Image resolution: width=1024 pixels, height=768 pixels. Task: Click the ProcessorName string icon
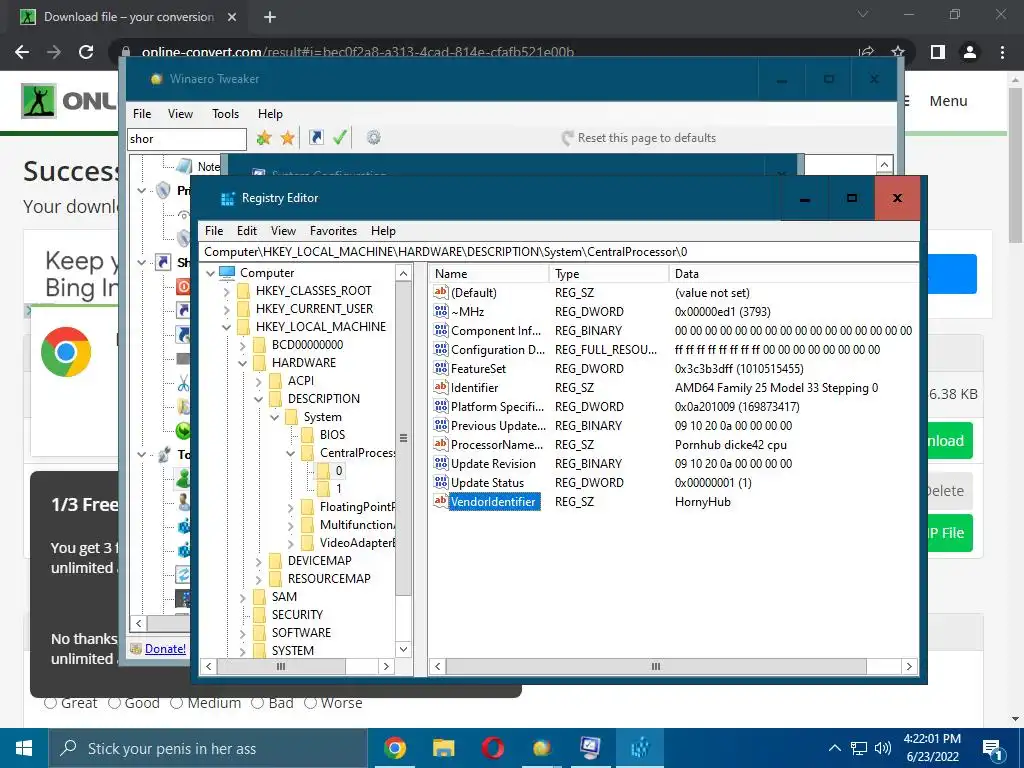click(441, 444)
